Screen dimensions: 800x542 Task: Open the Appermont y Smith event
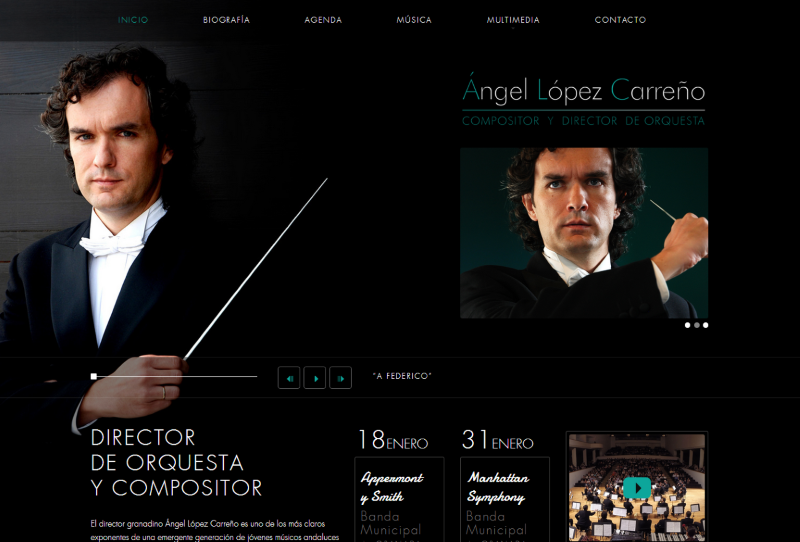coord(392,487)
